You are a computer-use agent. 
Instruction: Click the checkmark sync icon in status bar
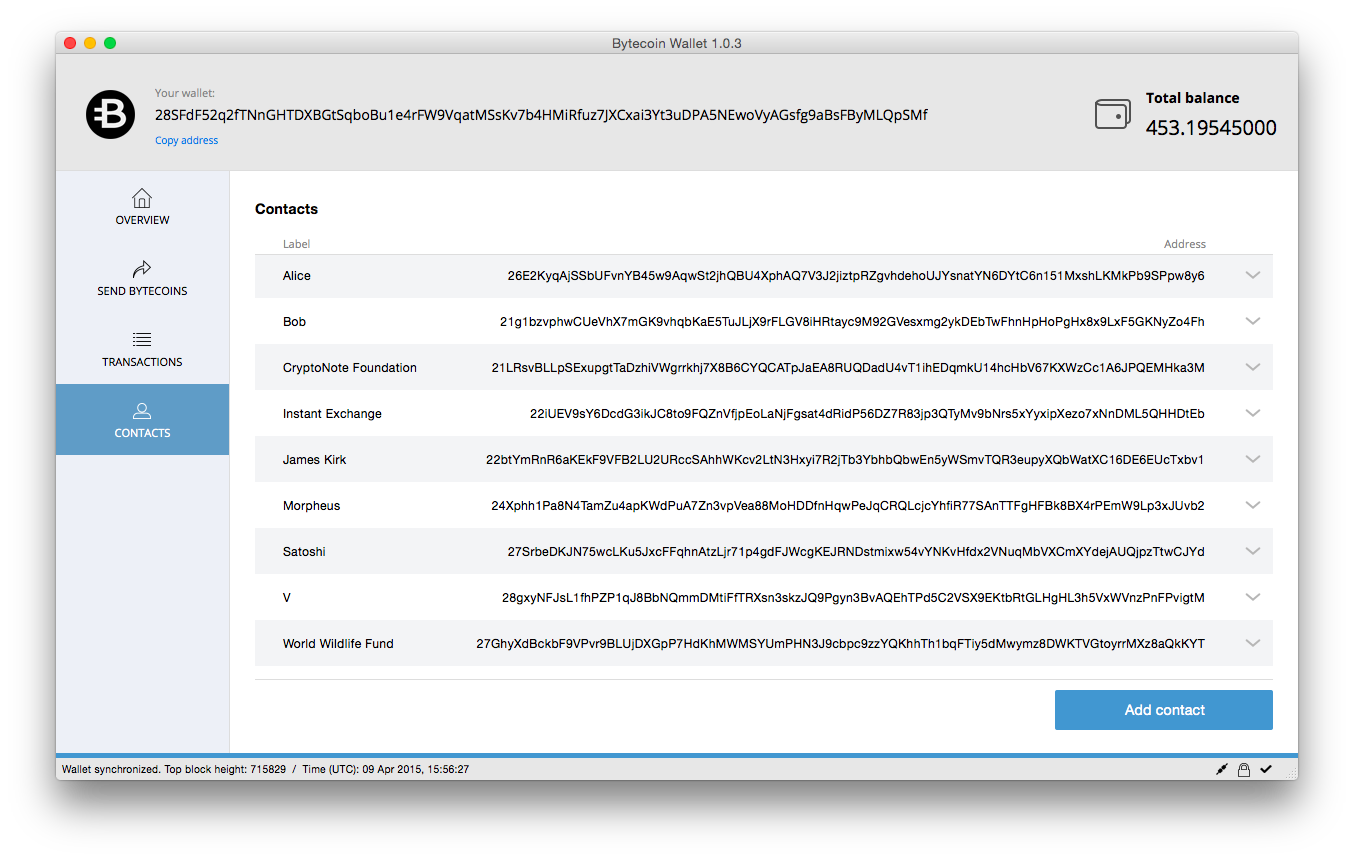click(x=1266, y=769)
